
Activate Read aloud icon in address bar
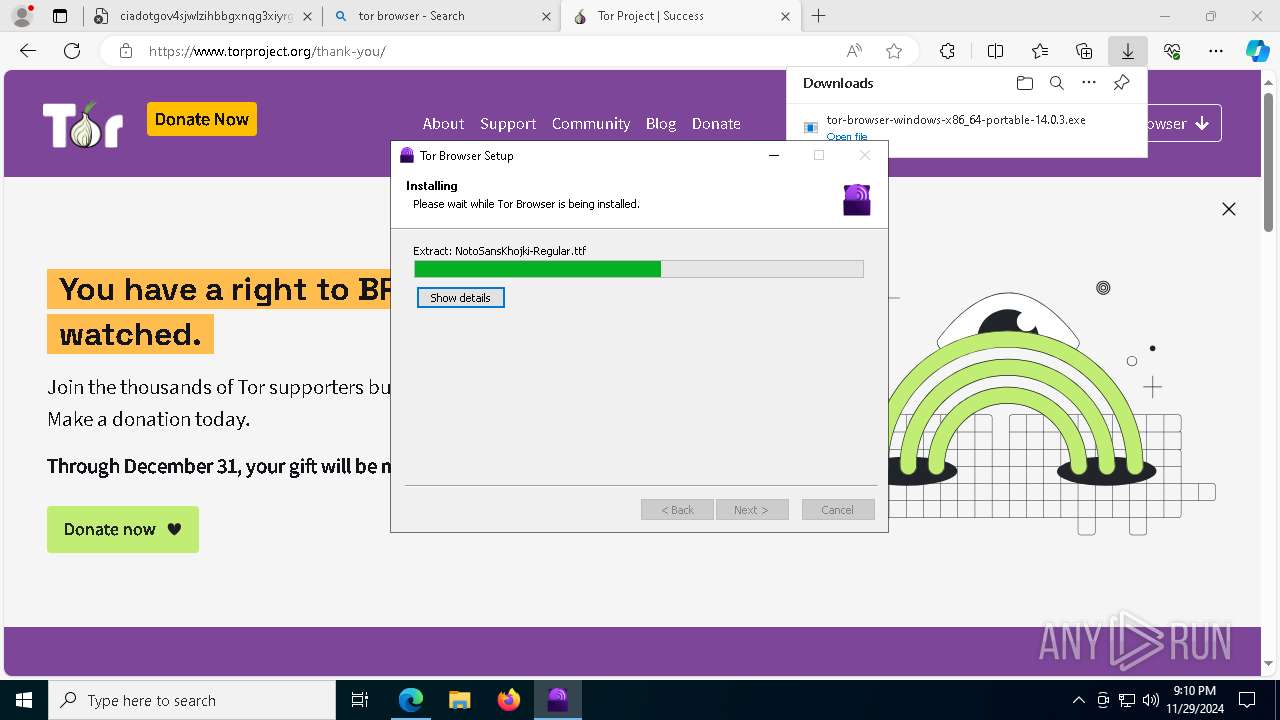[x=854, y=51]
